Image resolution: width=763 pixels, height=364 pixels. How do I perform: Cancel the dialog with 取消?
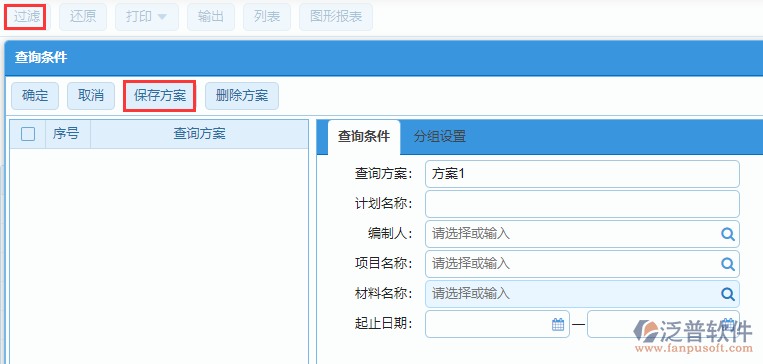point(91,95)
